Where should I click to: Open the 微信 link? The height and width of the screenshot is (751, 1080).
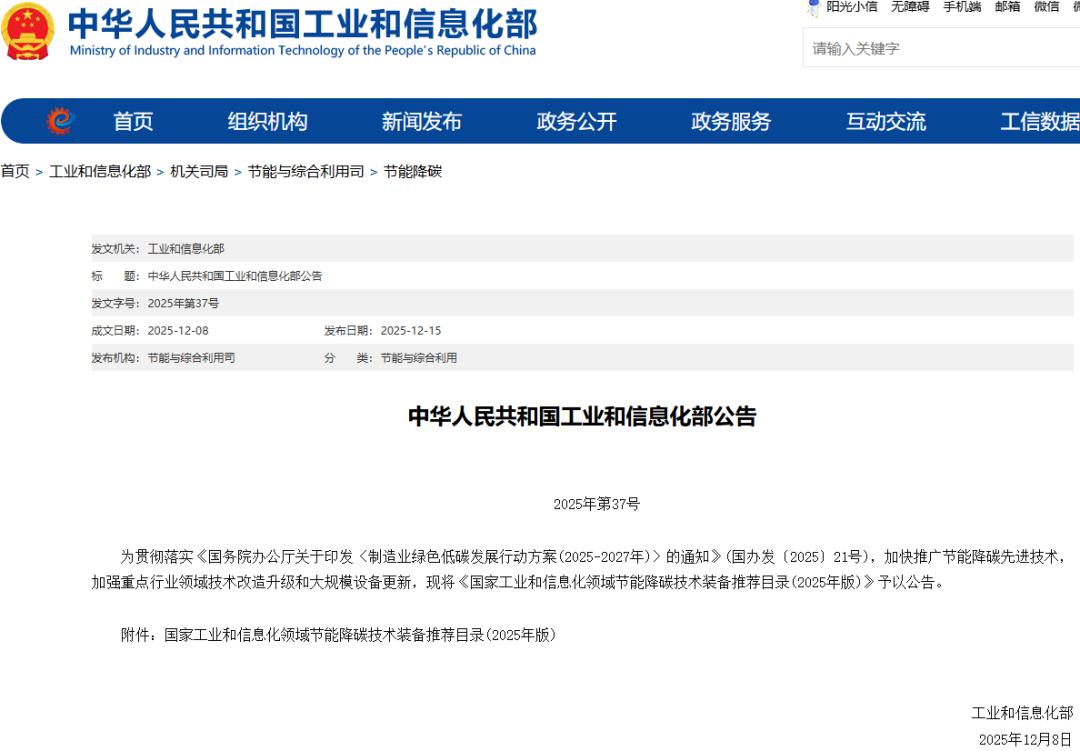1046,7
